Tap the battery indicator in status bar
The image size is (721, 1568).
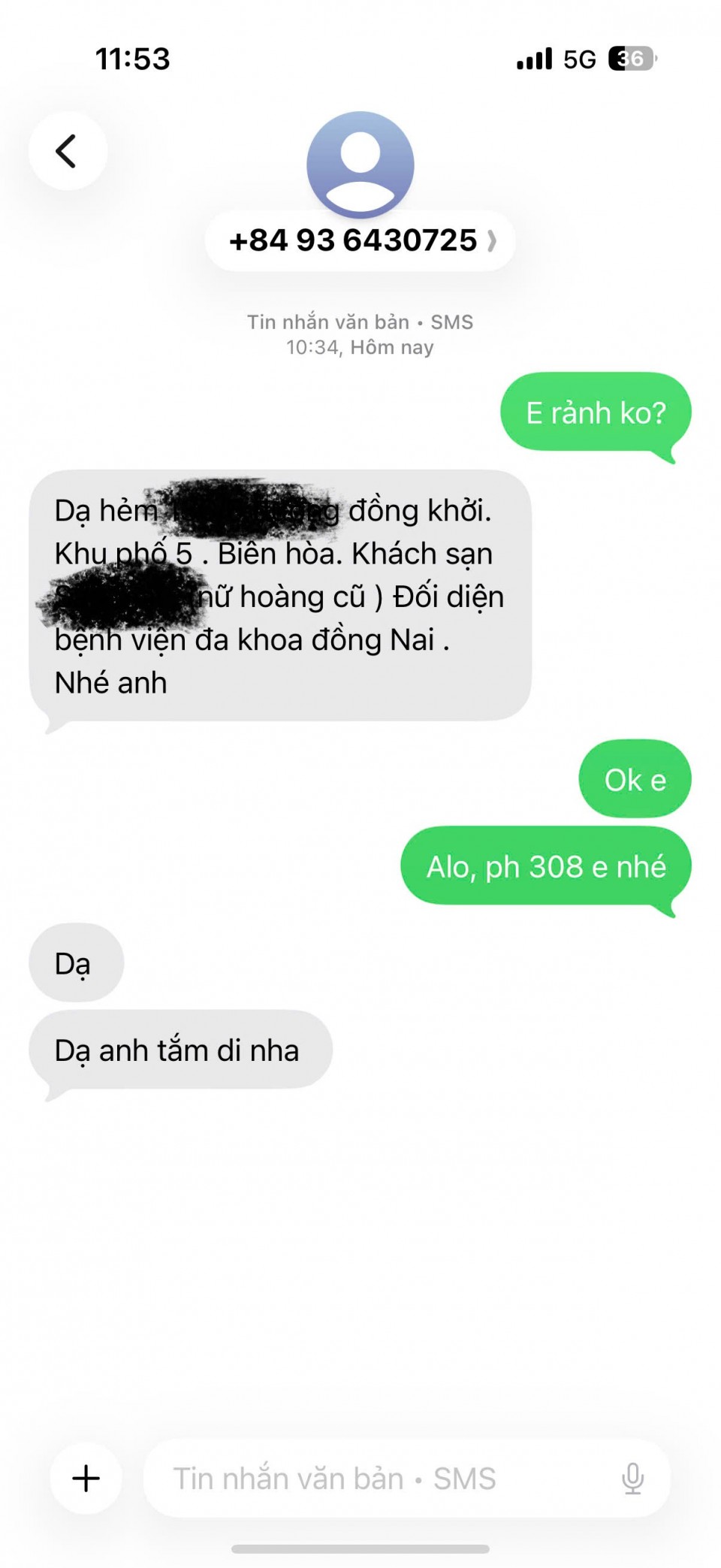(x=632, y=59)
